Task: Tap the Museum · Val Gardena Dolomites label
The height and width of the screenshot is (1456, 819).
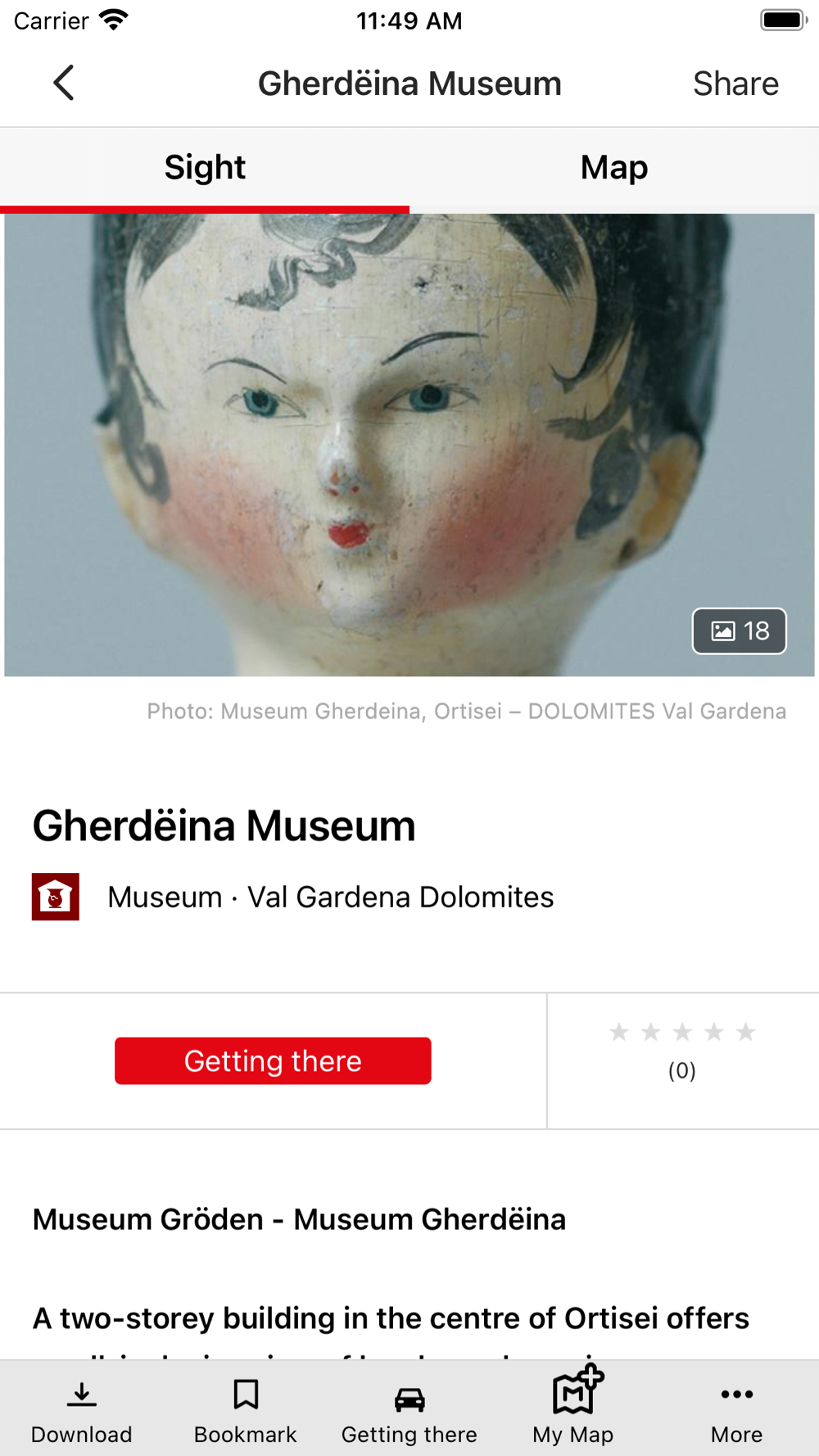Action: 331,897
